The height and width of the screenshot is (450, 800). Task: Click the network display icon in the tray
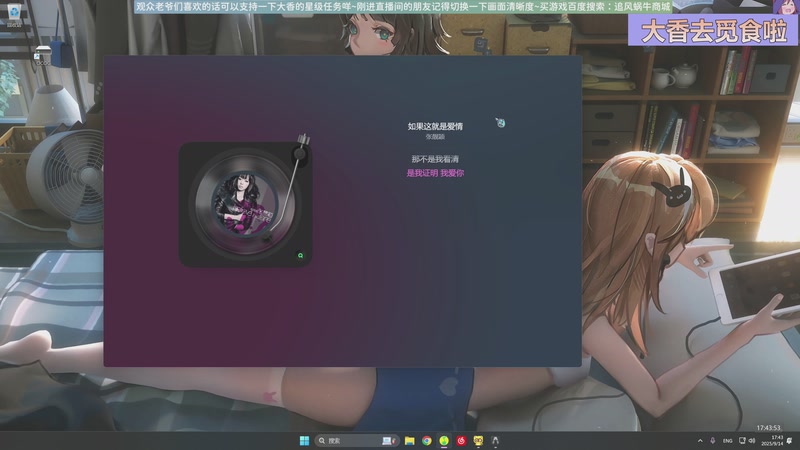pos(742,441)
